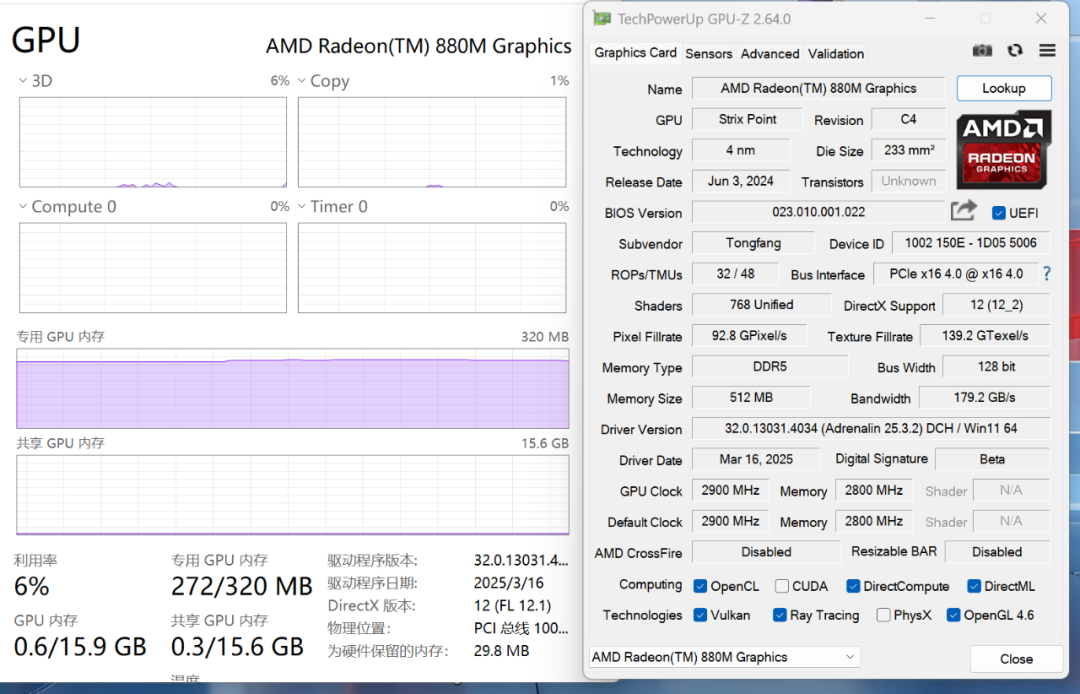Click the GPU-Z app icon in title bar
The width and height of the screenshot is (1080, 694).
(601, 19)
